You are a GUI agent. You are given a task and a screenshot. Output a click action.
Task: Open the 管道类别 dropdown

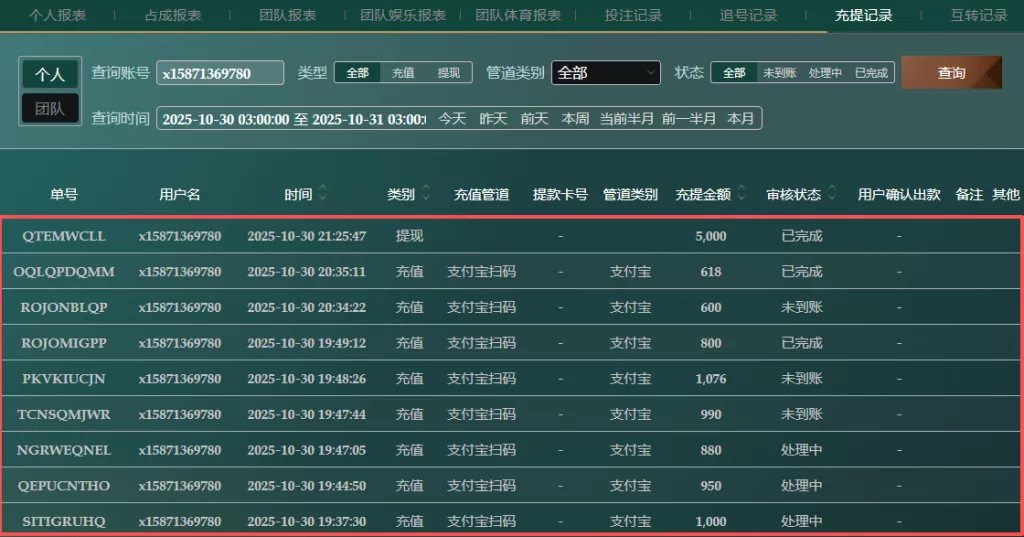tap(606, 73)
